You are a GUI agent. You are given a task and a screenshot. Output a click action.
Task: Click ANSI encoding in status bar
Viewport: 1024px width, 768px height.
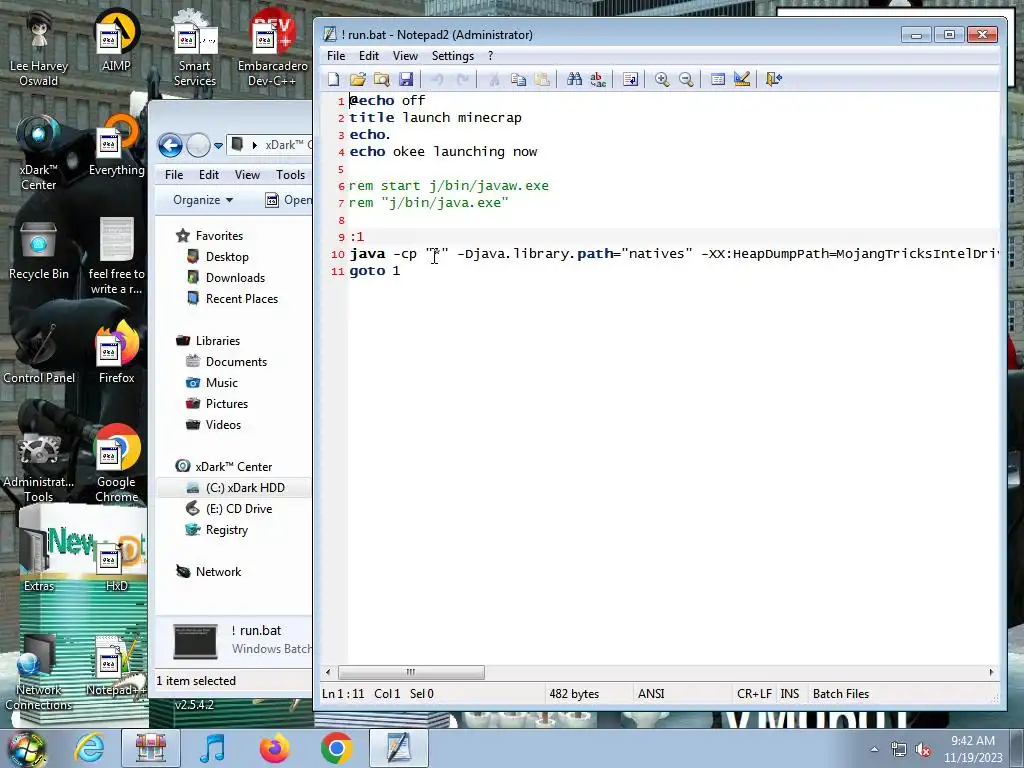pyautogui.click(x=651, y=694)
